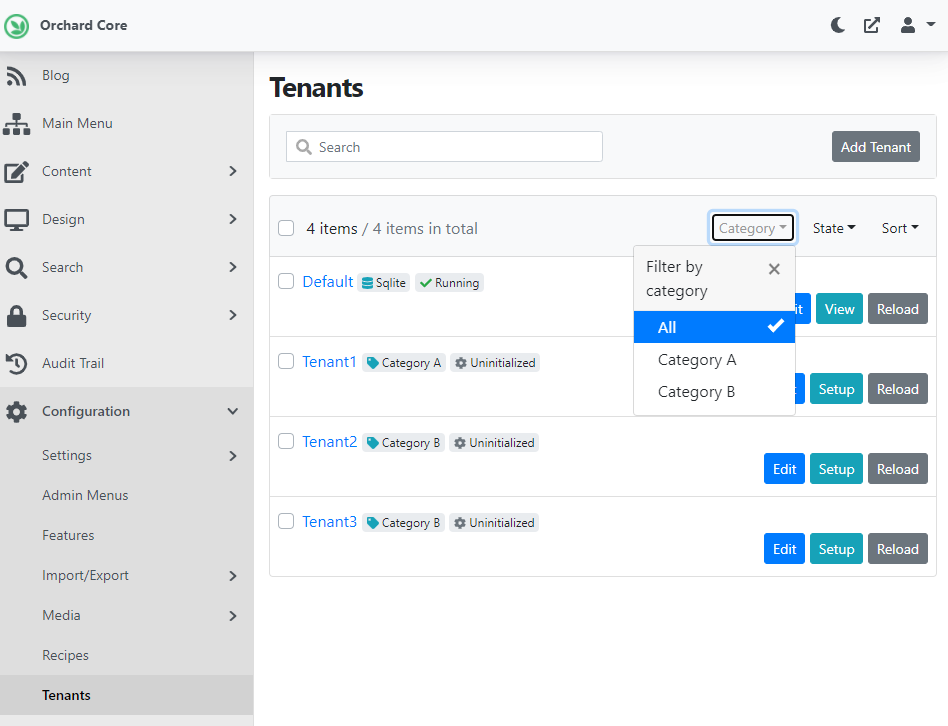Click Setup button for Tenant1

coord(836,389)
